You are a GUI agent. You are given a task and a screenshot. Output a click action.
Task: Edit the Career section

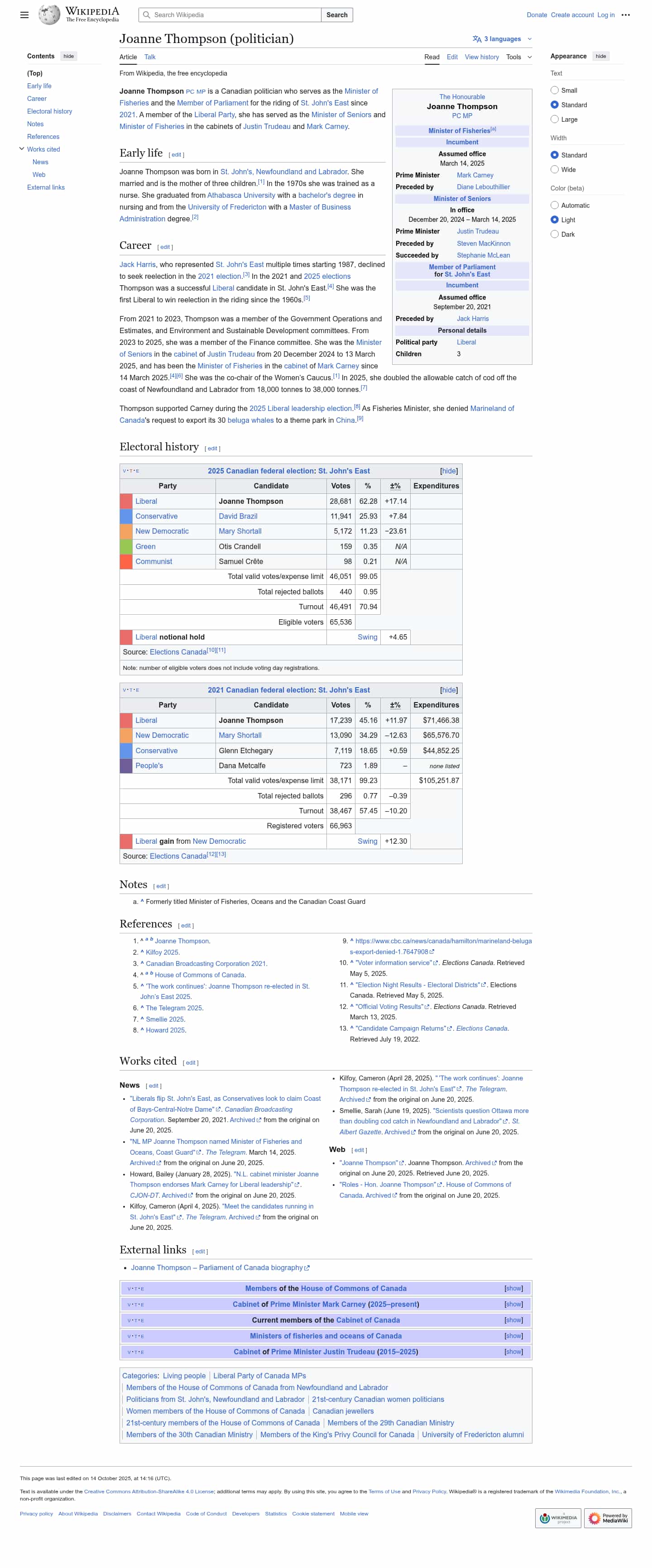[165, 247]
